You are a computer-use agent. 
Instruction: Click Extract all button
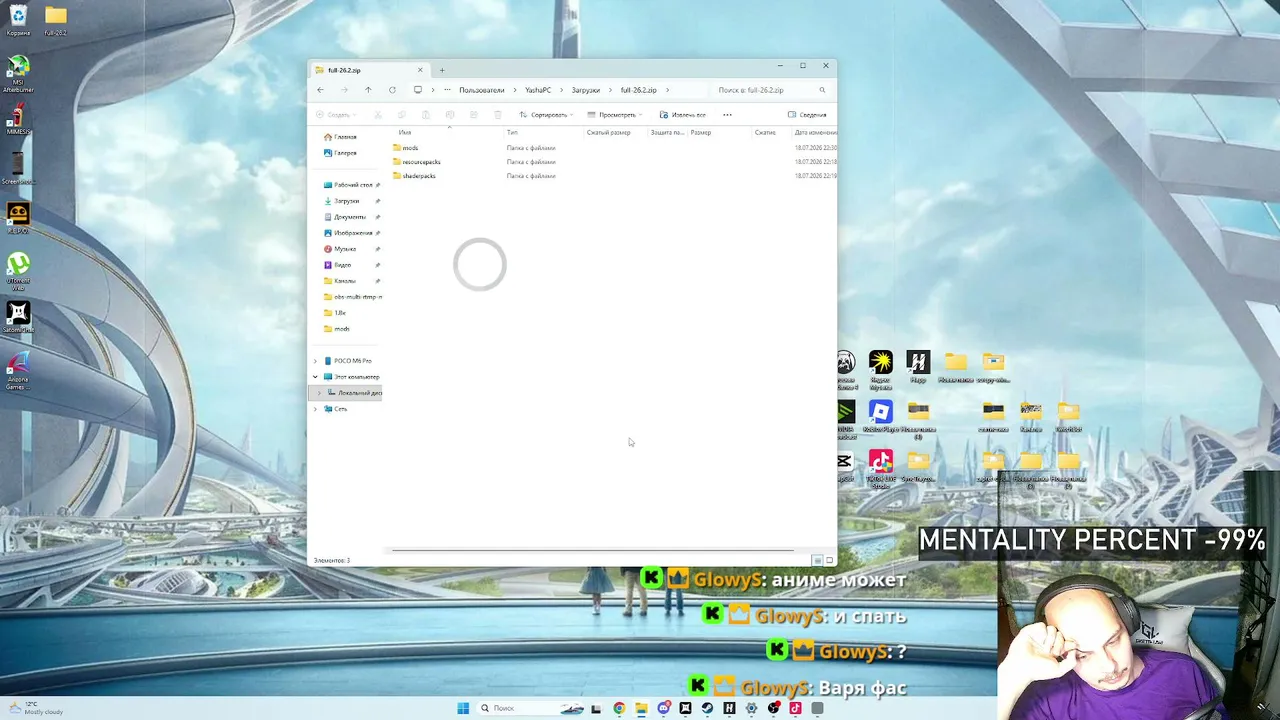click(683, 115)
